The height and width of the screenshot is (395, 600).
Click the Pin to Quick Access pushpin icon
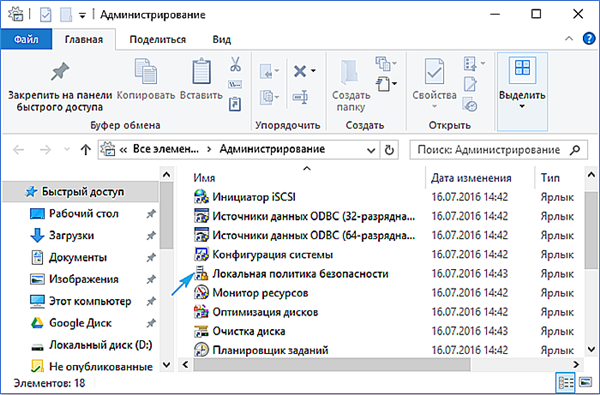tap(60, 72)
